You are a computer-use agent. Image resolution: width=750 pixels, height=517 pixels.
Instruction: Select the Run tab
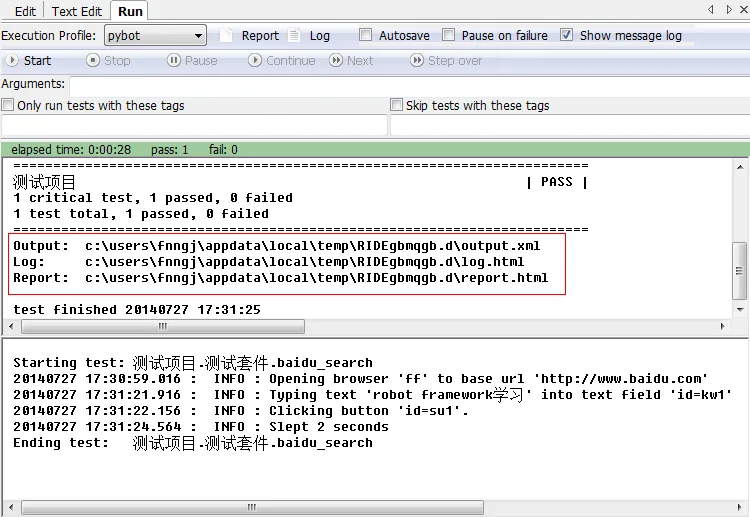pyautogui.click(x=130, y=11)
